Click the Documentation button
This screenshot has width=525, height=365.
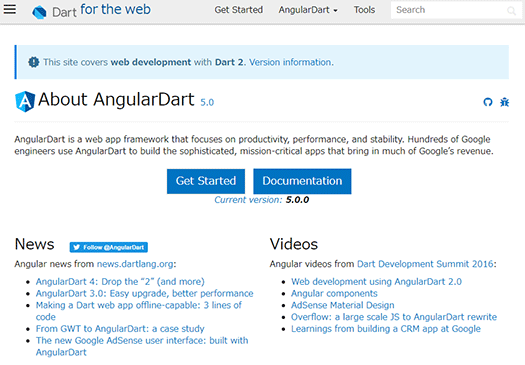[302, 181]
